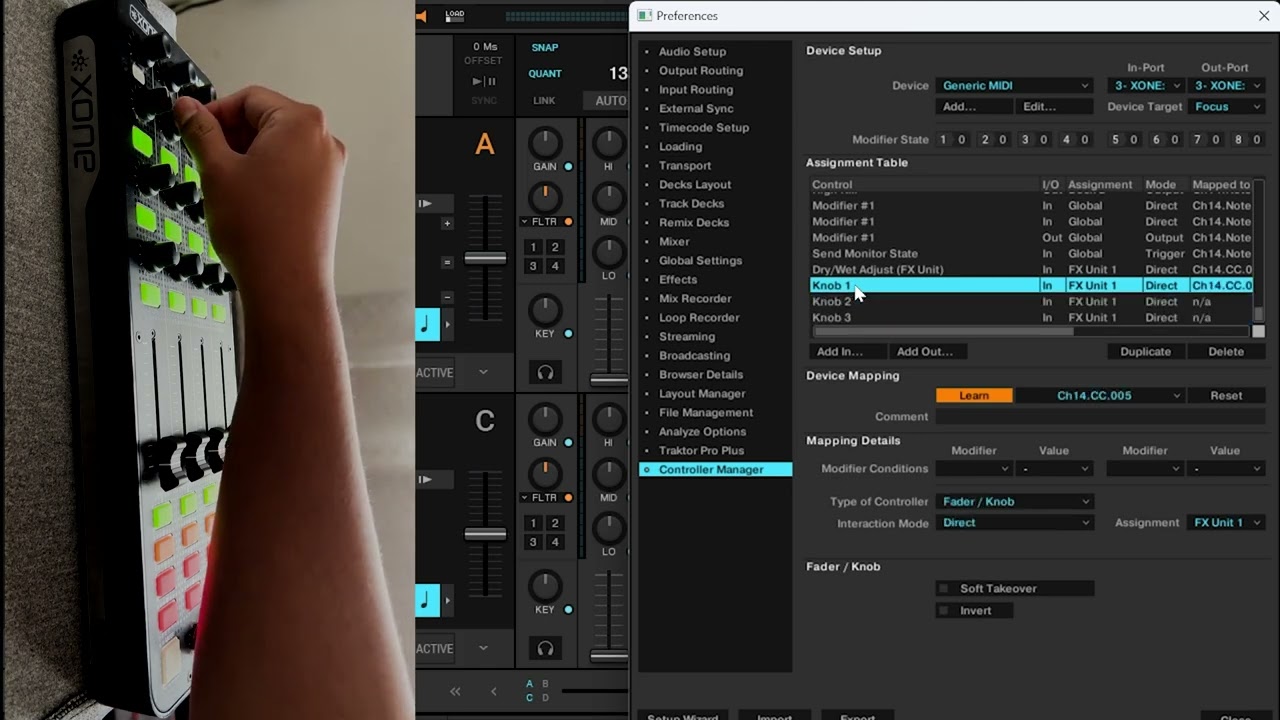Image resolution: width=1280 pixels, height=720 pixels.
Task: Click the minus button beside deck A's fader
Action: (447, 297)
